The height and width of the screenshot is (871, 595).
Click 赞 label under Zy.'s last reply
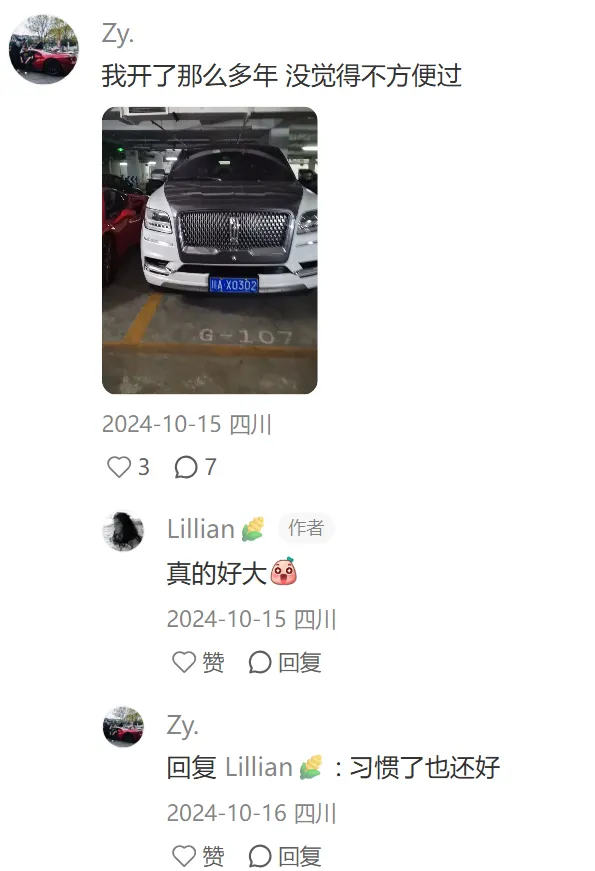pos(213,857)
